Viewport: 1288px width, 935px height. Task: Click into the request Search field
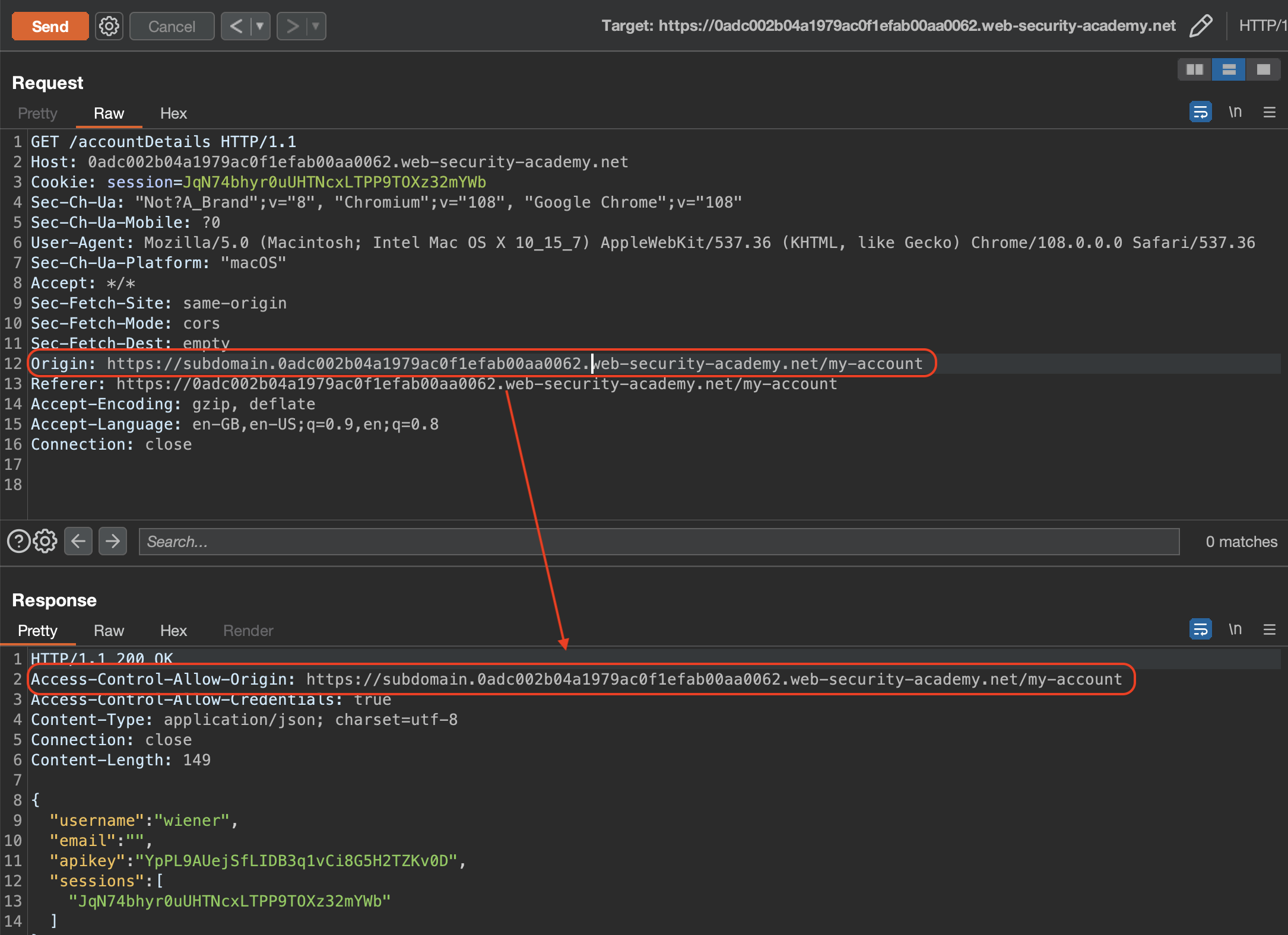659,542
